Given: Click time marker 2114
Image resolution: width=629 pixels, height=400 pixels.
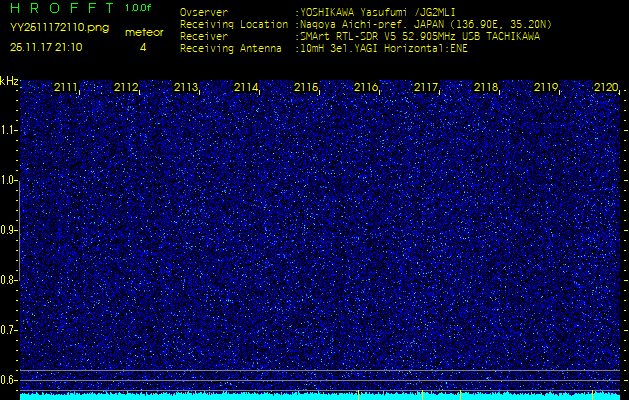Looking at the screenshot, I should coord(246,87).
